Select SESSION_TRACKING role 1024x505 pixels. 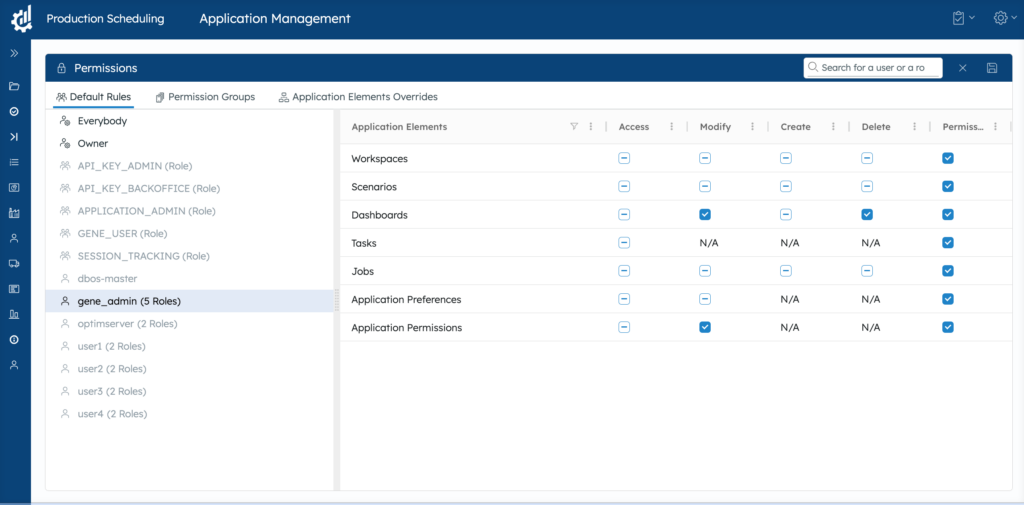click(189, 256)
